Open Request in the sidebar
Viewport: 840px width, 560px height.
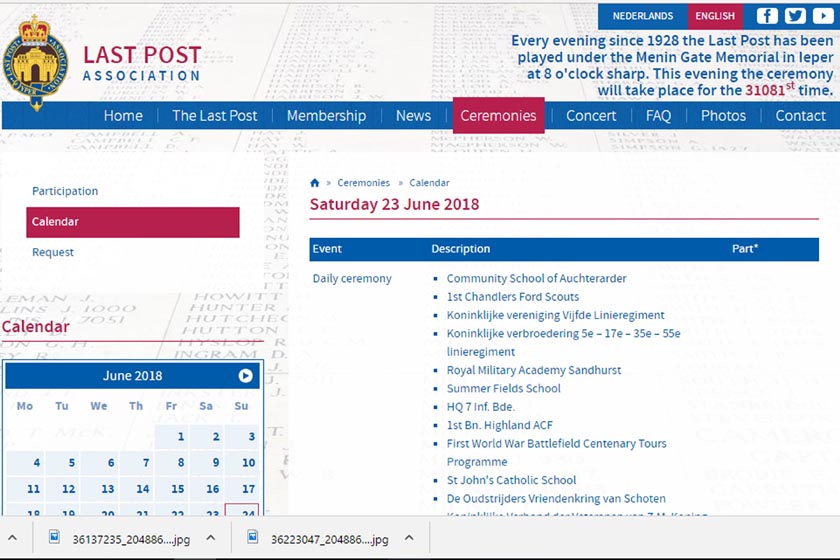[x=52, y=252]
